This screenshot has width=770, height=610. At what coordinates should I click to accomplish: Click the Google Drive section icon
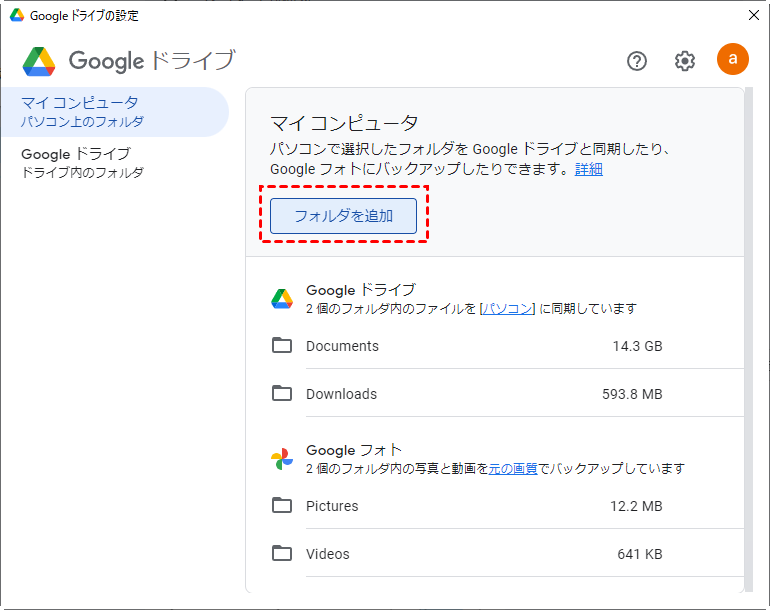click(x=282, y=299)
